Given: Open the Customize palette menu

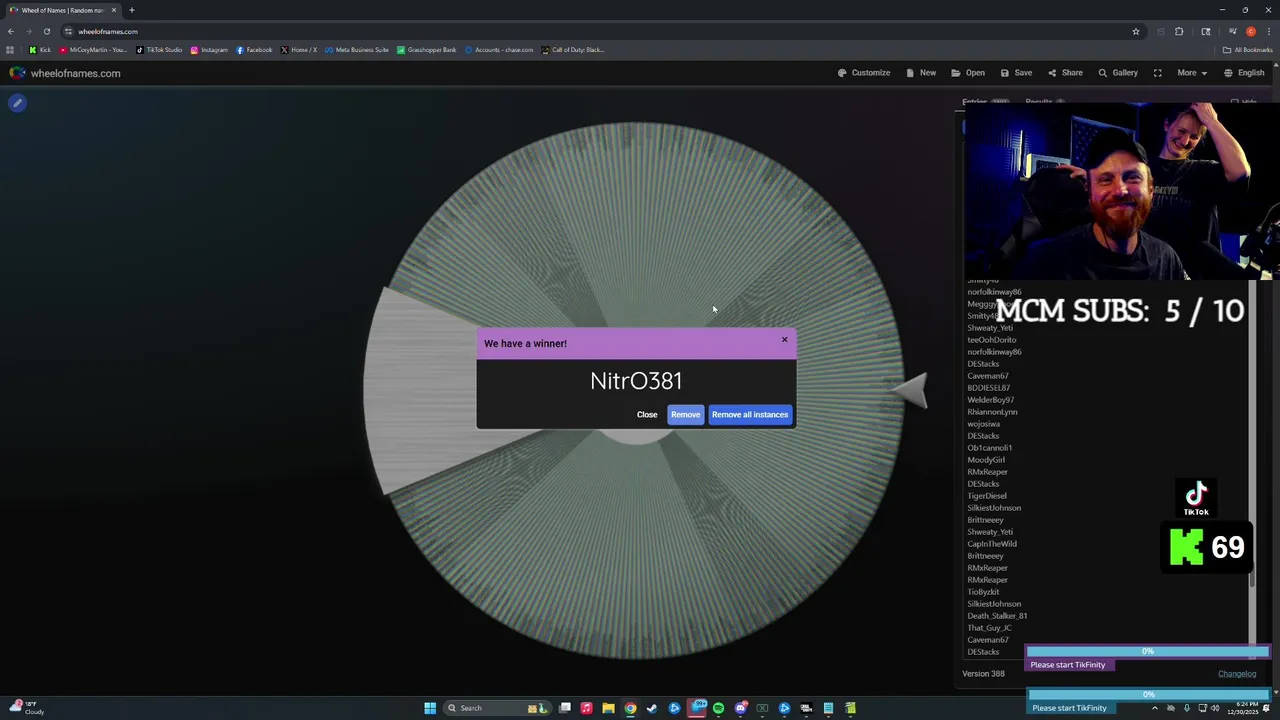Looking at the screenshot, I should point(864,73).
